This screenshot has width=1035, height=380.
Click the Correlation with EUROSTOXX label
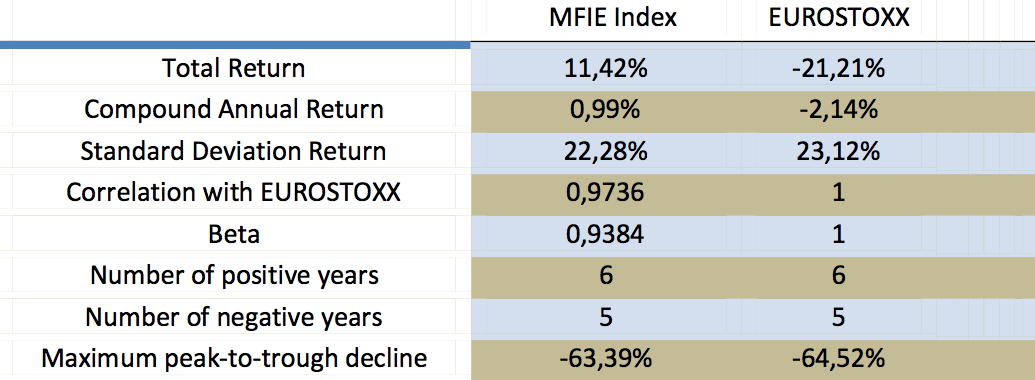point(234,193)
